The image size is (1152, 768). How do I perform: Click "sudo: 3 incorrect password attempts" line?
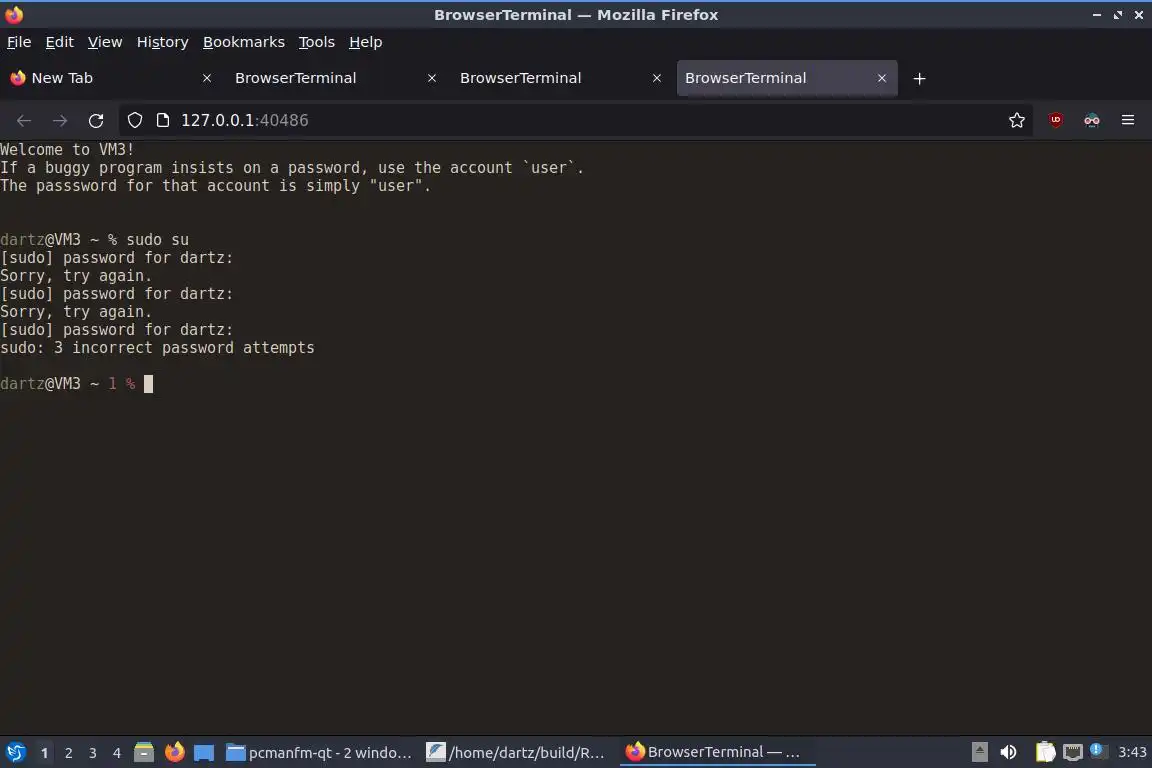(x=157, y=348)
